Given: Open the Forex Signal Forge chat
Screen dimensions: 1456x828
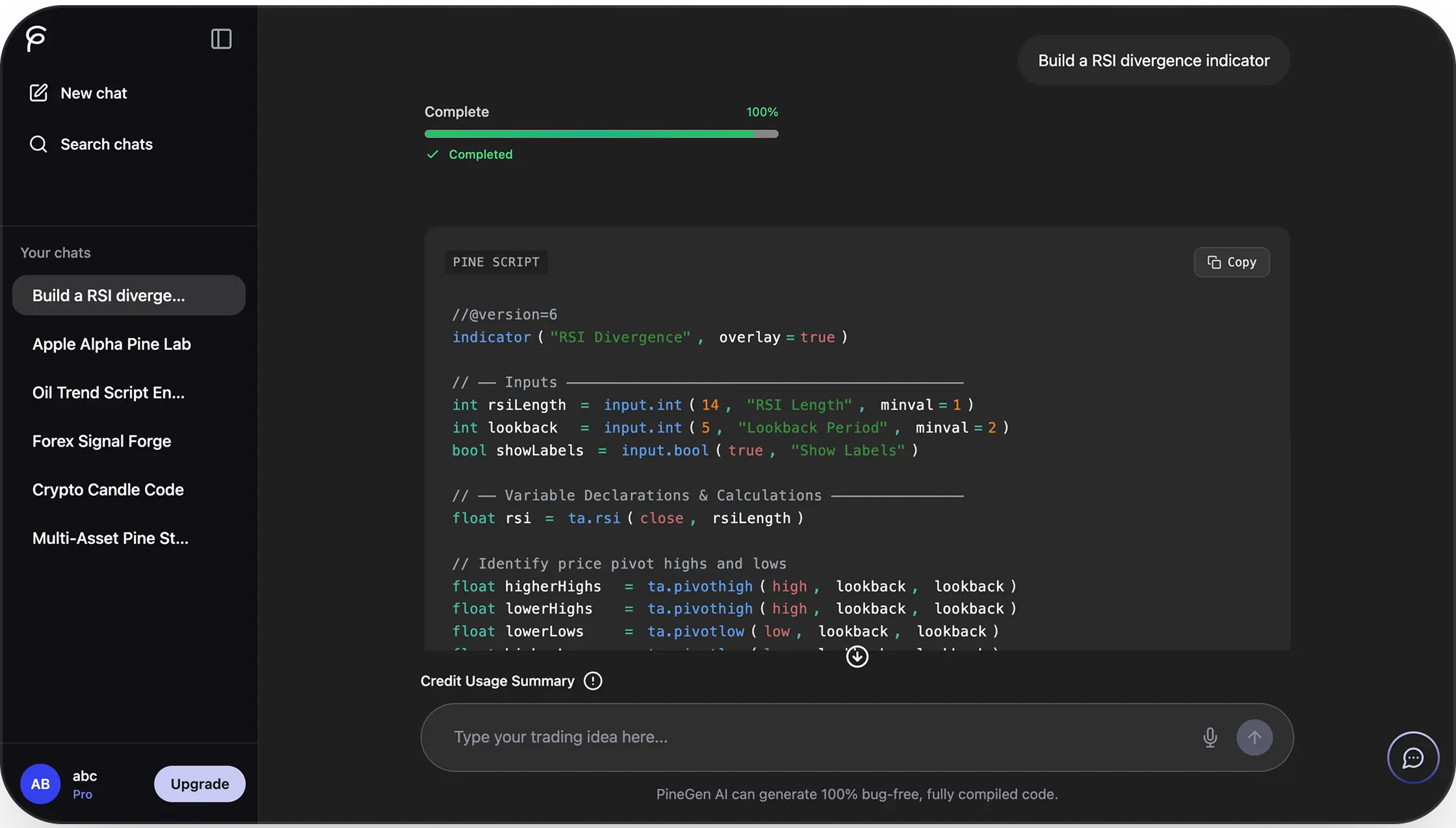Looking at the screenshot, I should (x=102, y=441).
